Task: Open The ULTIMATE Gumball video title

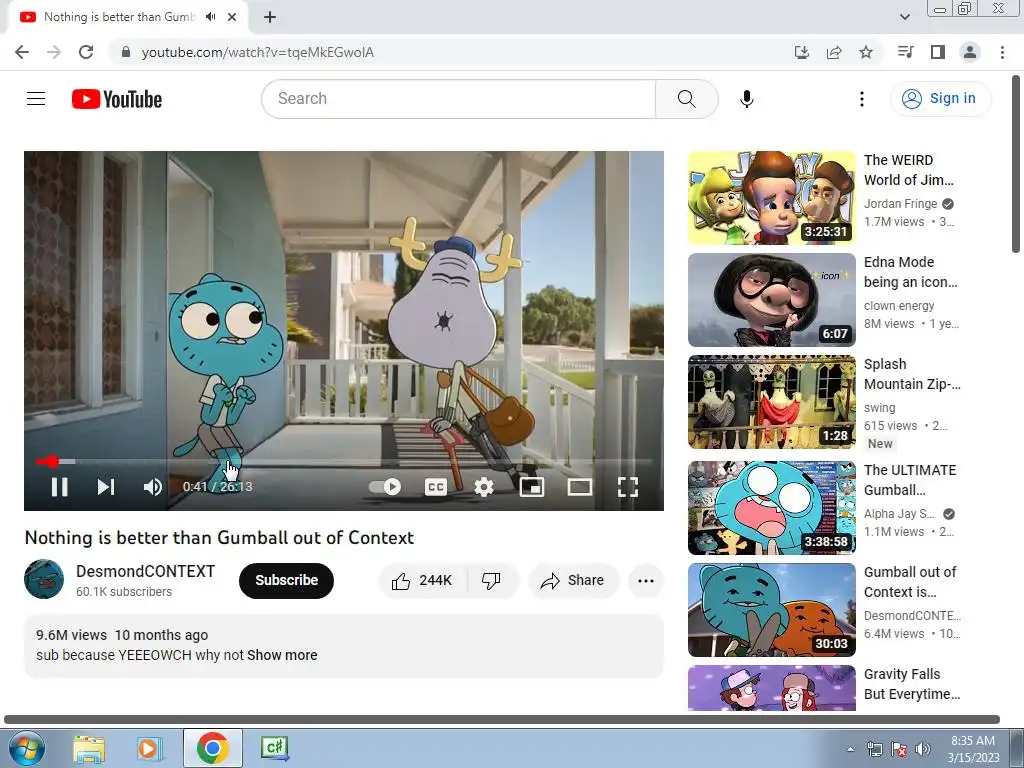Action: pos(910,480)
